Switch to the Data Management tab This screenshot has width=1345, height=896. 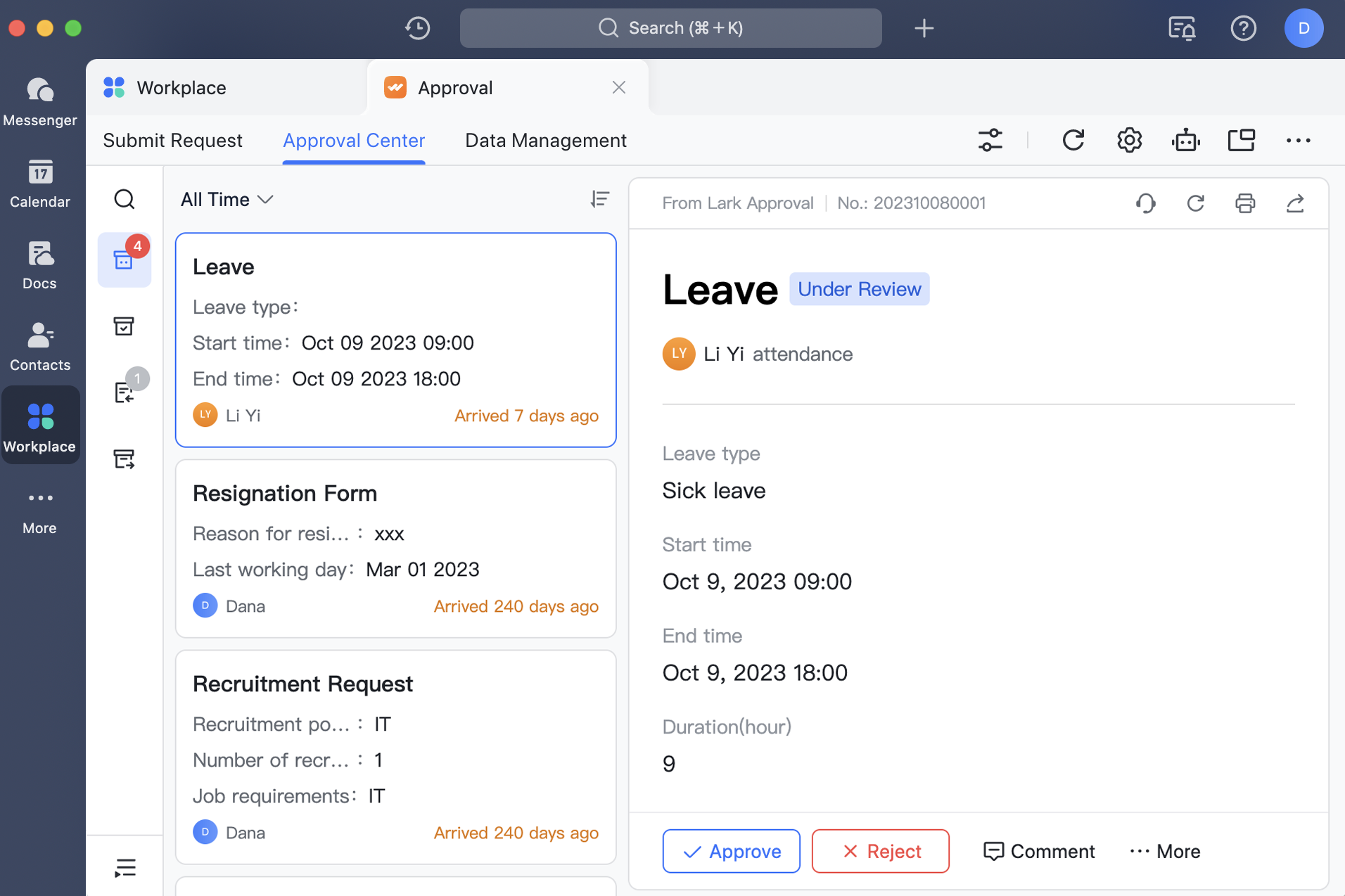[546, 140]
